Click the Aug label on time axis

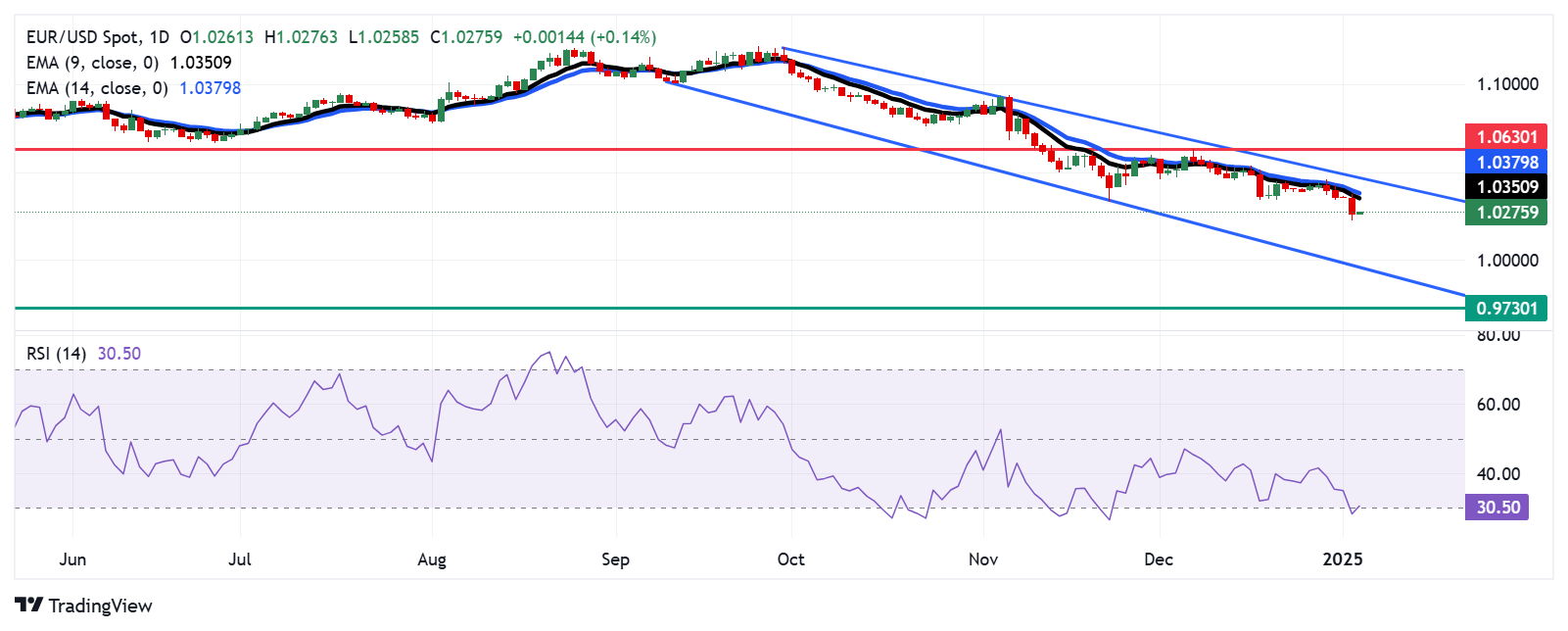coord(432,559)
